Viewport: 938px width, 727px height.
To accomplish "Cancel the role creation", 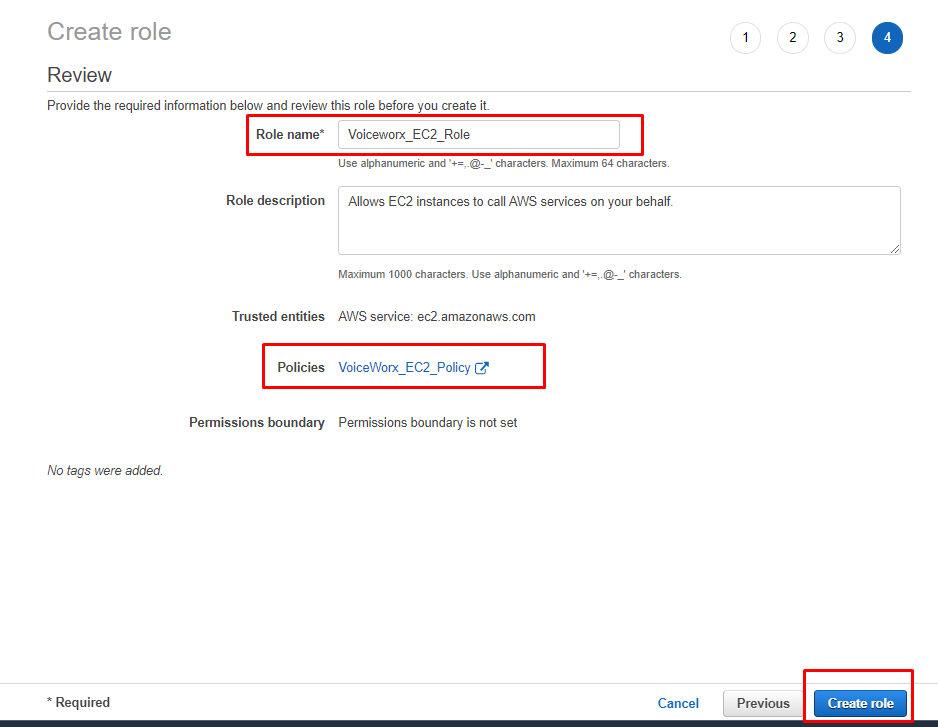I will pos(678,703).
